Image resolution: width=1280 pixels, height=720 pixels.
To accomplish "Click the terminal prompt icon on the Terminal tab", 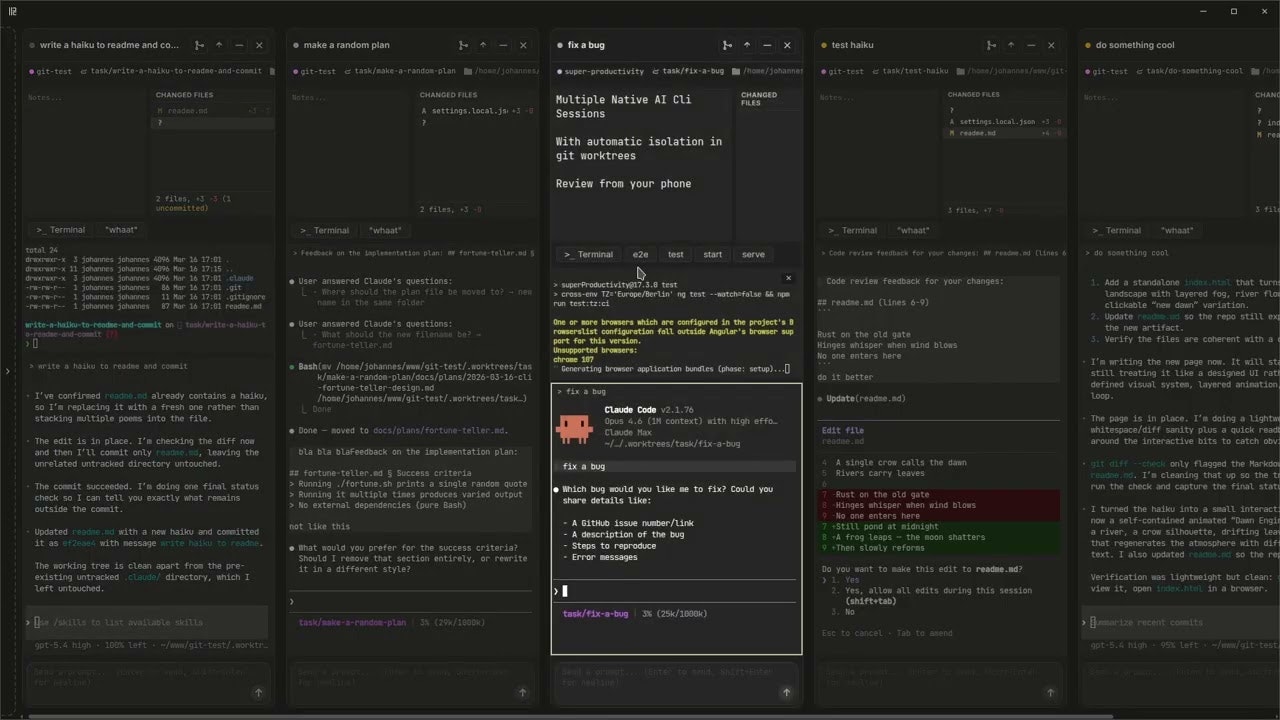I will (x=570, y=254).
